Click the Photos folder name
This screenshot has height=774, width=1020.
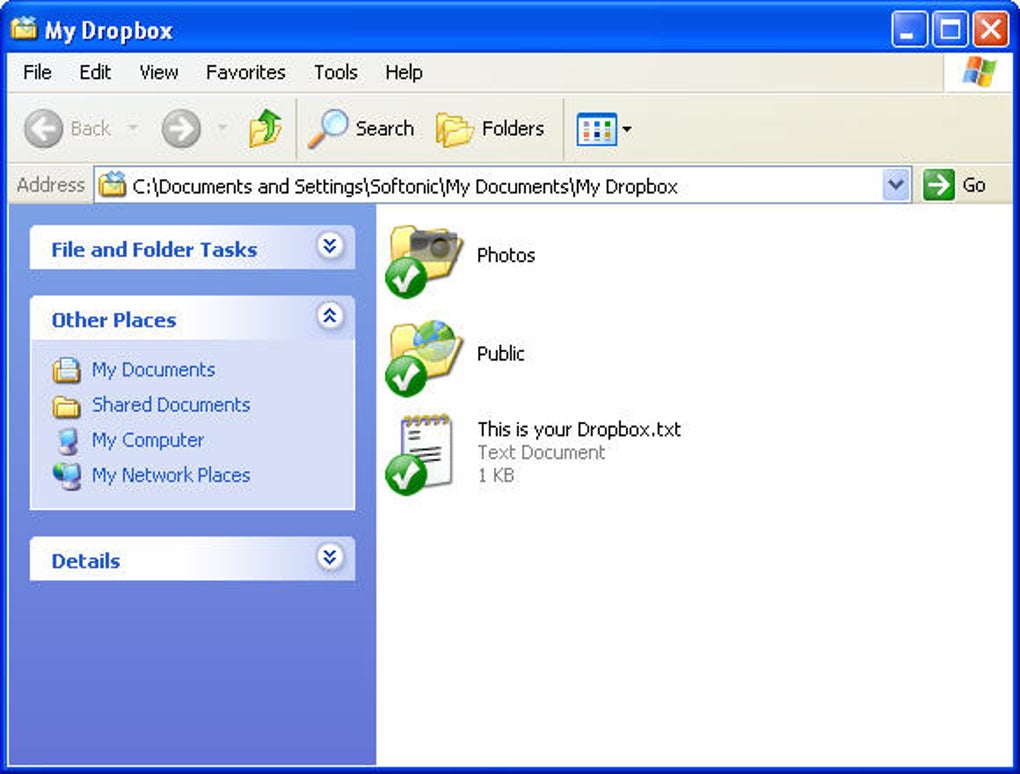pos(506,255)
